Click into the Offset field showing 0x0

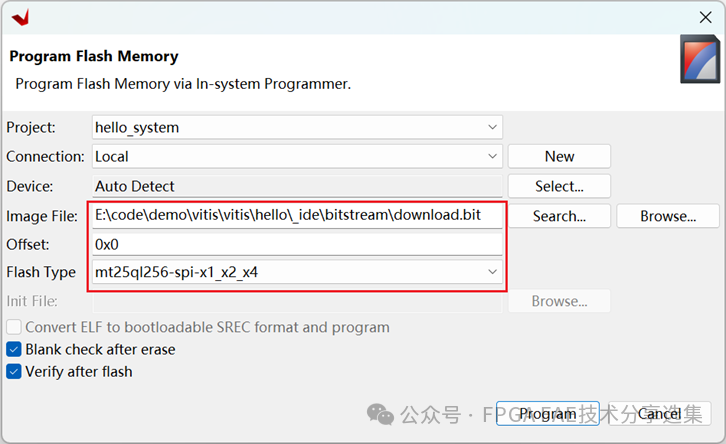[x=296, y=244]
